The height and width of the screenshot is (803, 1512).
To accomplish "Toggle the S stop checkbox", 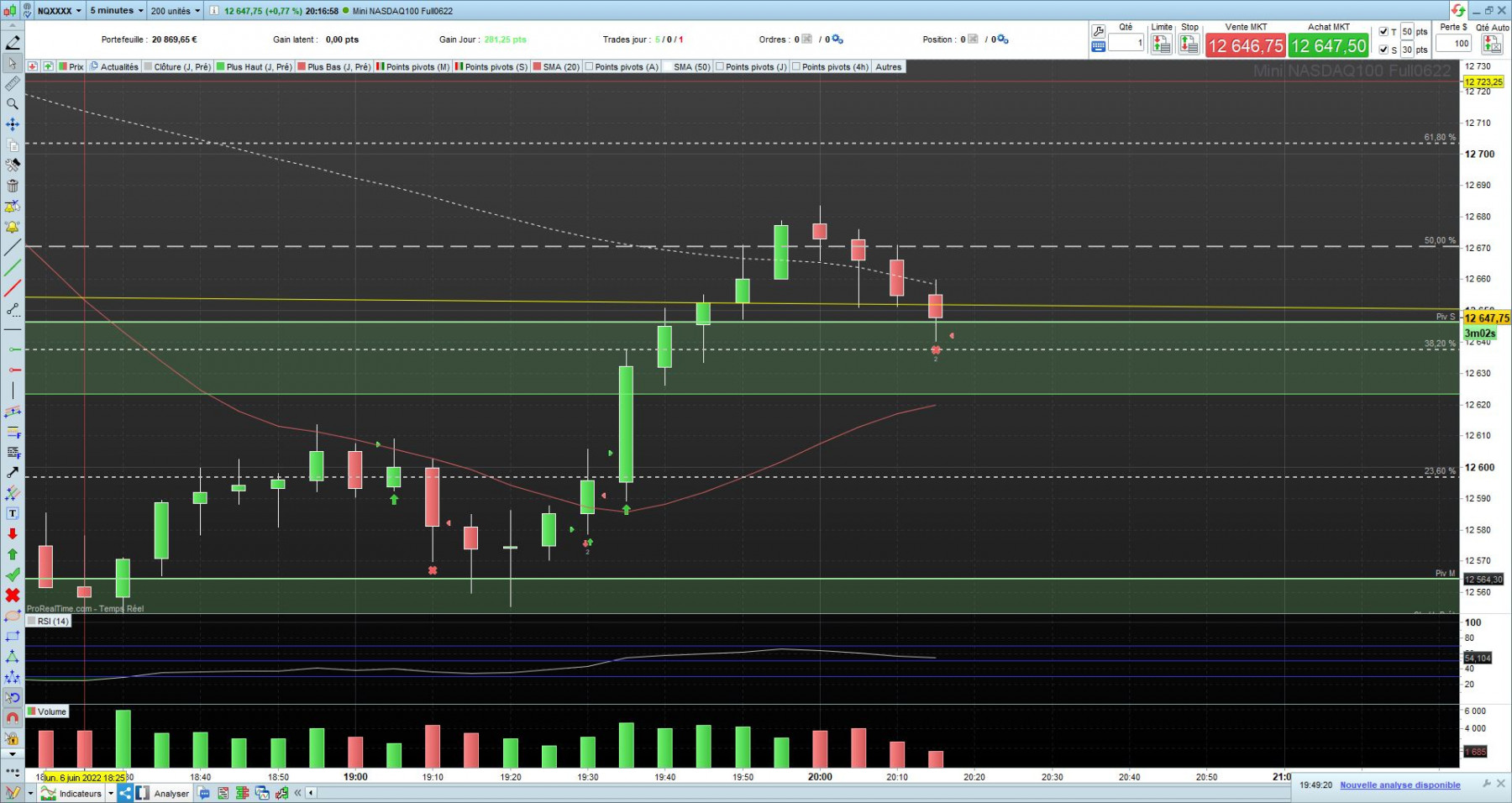I will [x=1383, y=50].
